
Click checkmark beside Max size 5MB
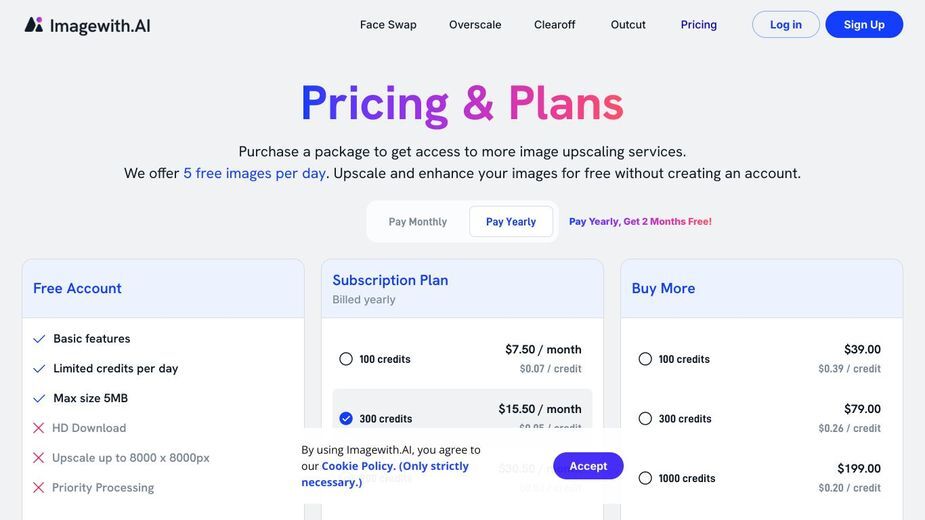39,398
